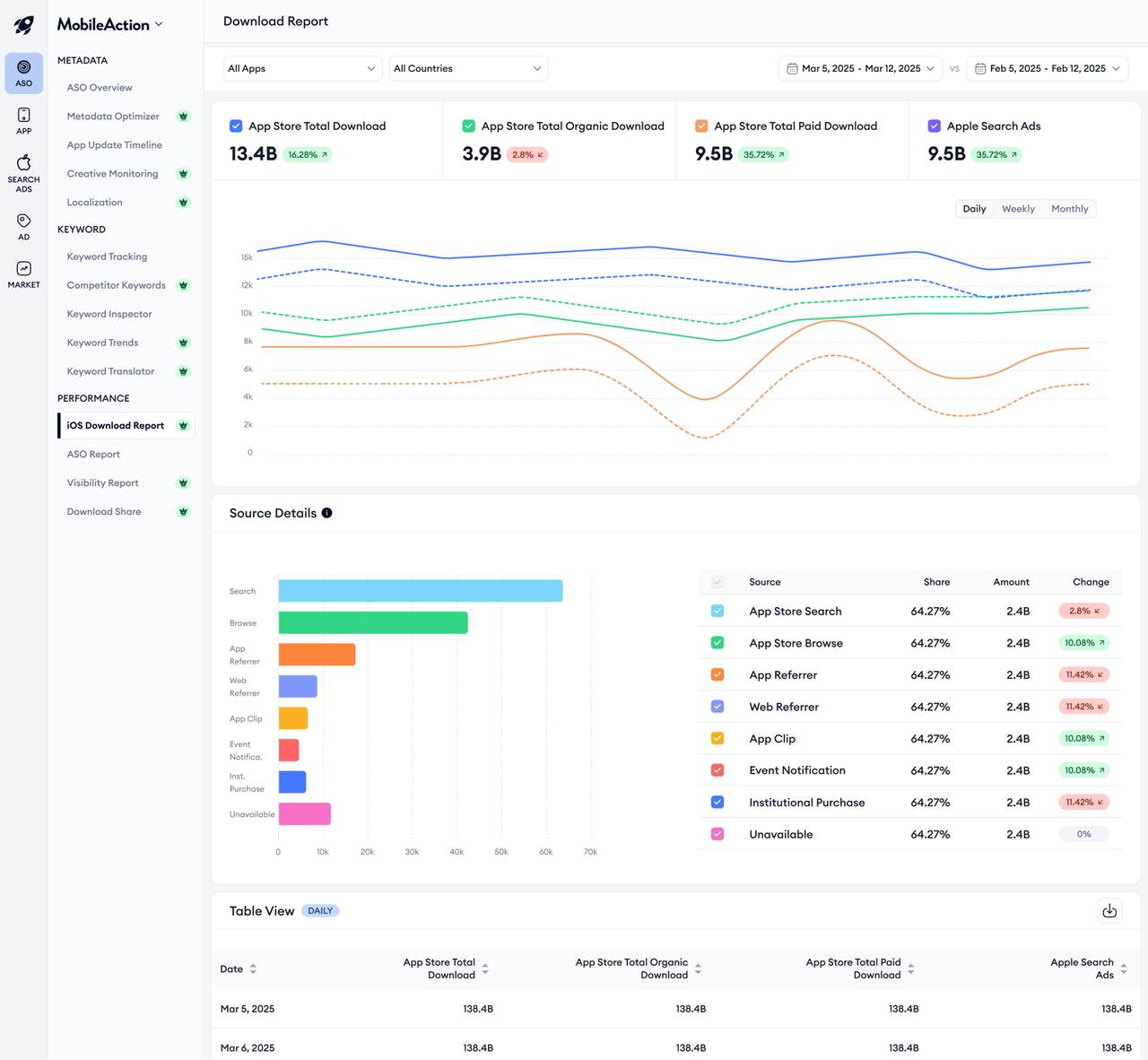Open ASO Report in sidebar
The width and height of the screenshot is (1148, 1060).
[x=93, y=455]
